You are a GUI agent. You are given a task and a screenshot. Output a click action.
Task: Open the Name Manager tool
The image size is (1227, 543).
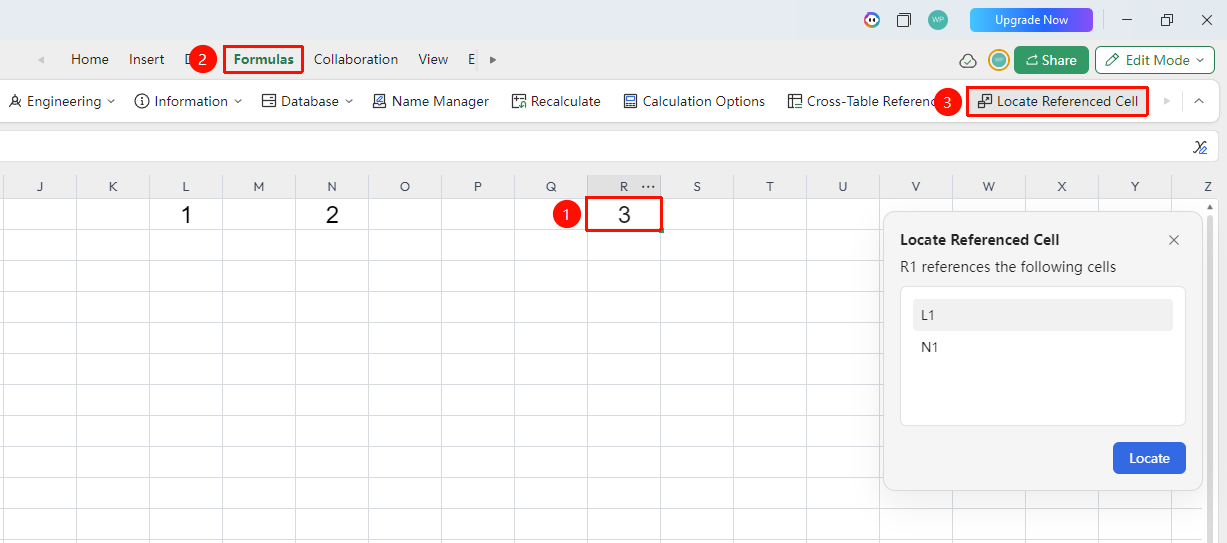point(431,101)
